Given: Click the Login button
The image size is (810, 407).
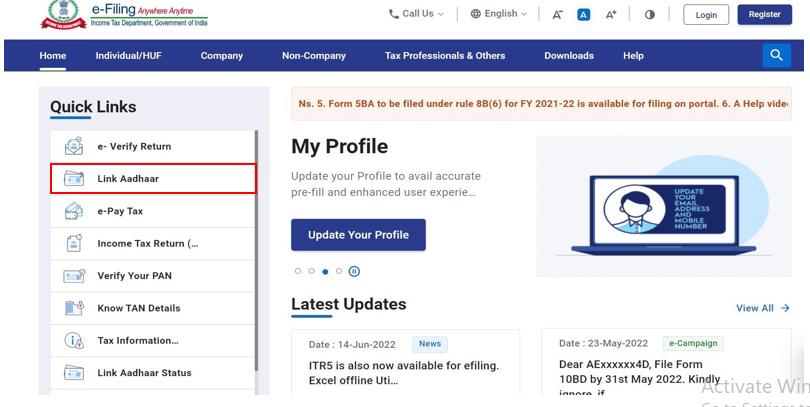Looking at the screenshot, I should pos(706,15).
